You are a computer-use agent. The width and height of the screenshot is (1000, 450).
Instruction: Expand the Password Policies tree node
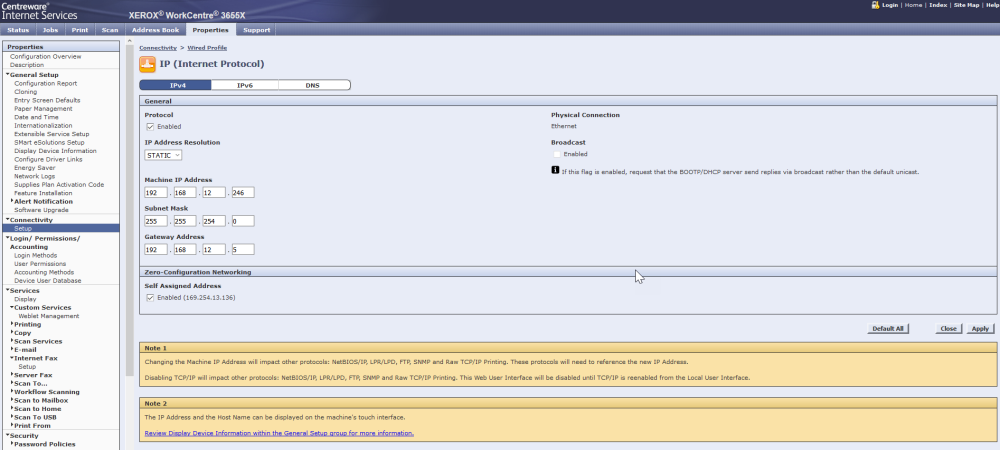pos(12,444)
